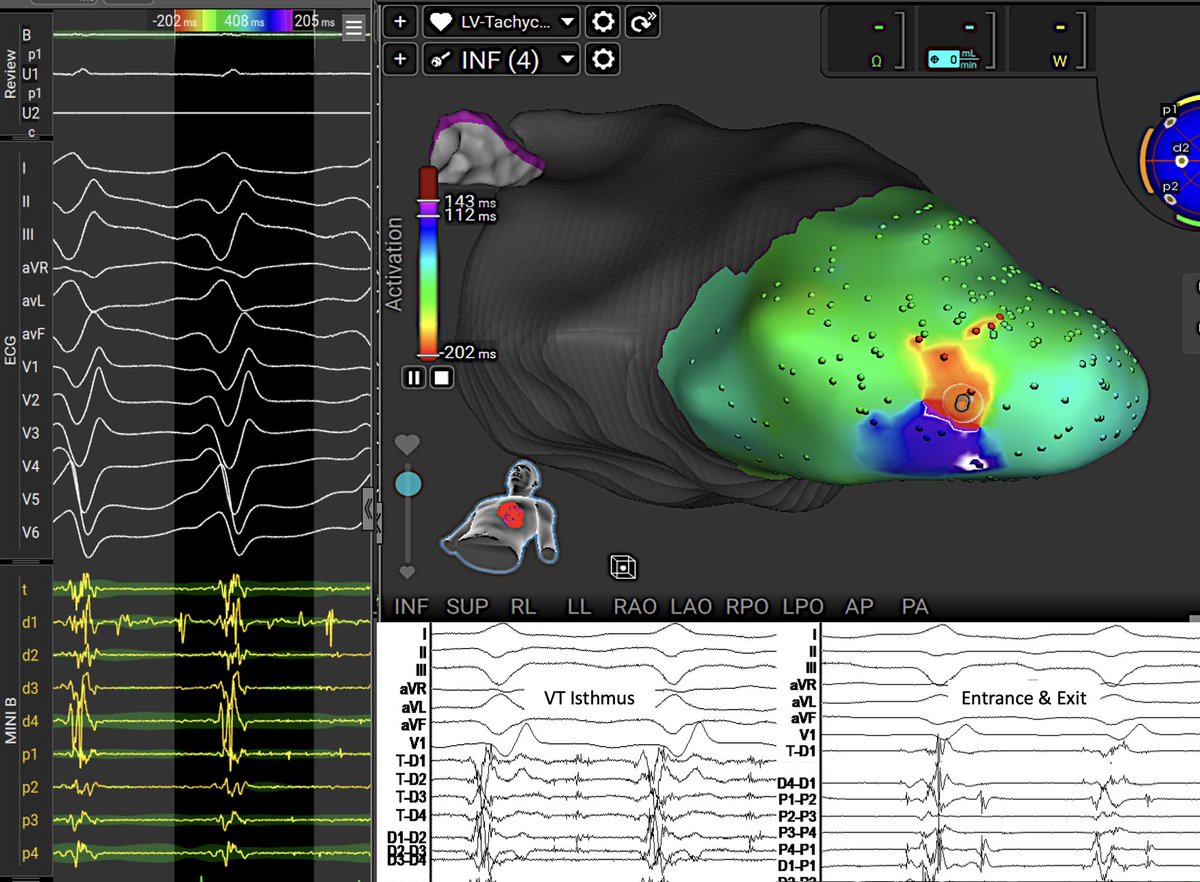Viewport: 1200px width, 882px height.
Task: Stop the activation map playback
Action: point(439,378)
